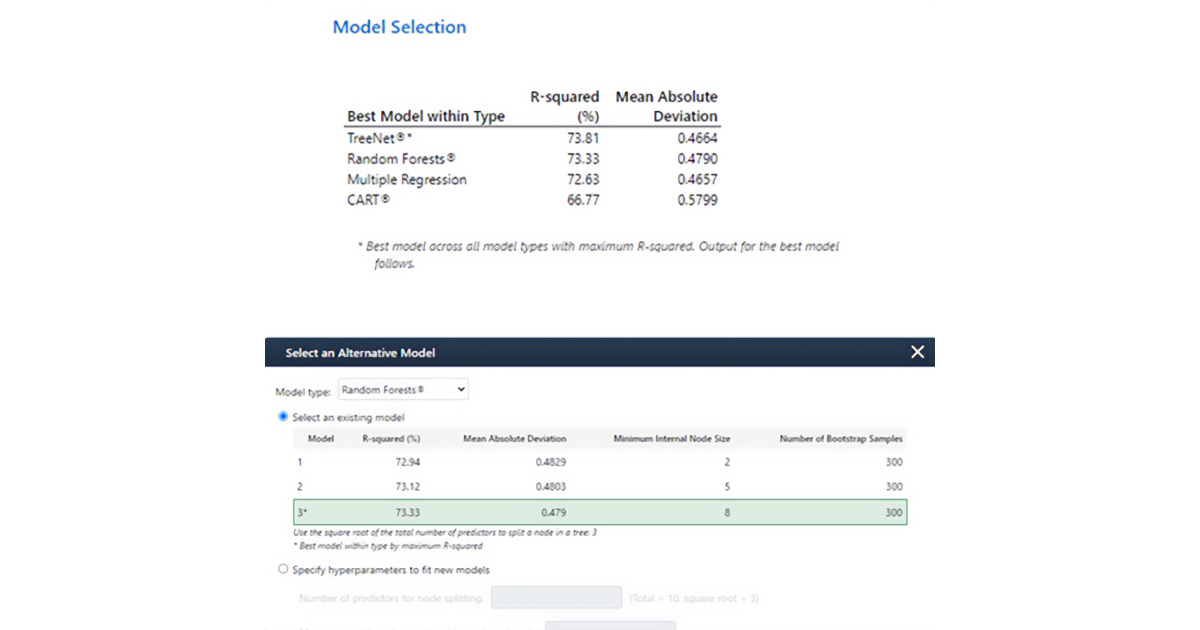1200x630 pixels.
Task: Click the 0.5799 deviation for CART
Action: (x=696, y=200)
